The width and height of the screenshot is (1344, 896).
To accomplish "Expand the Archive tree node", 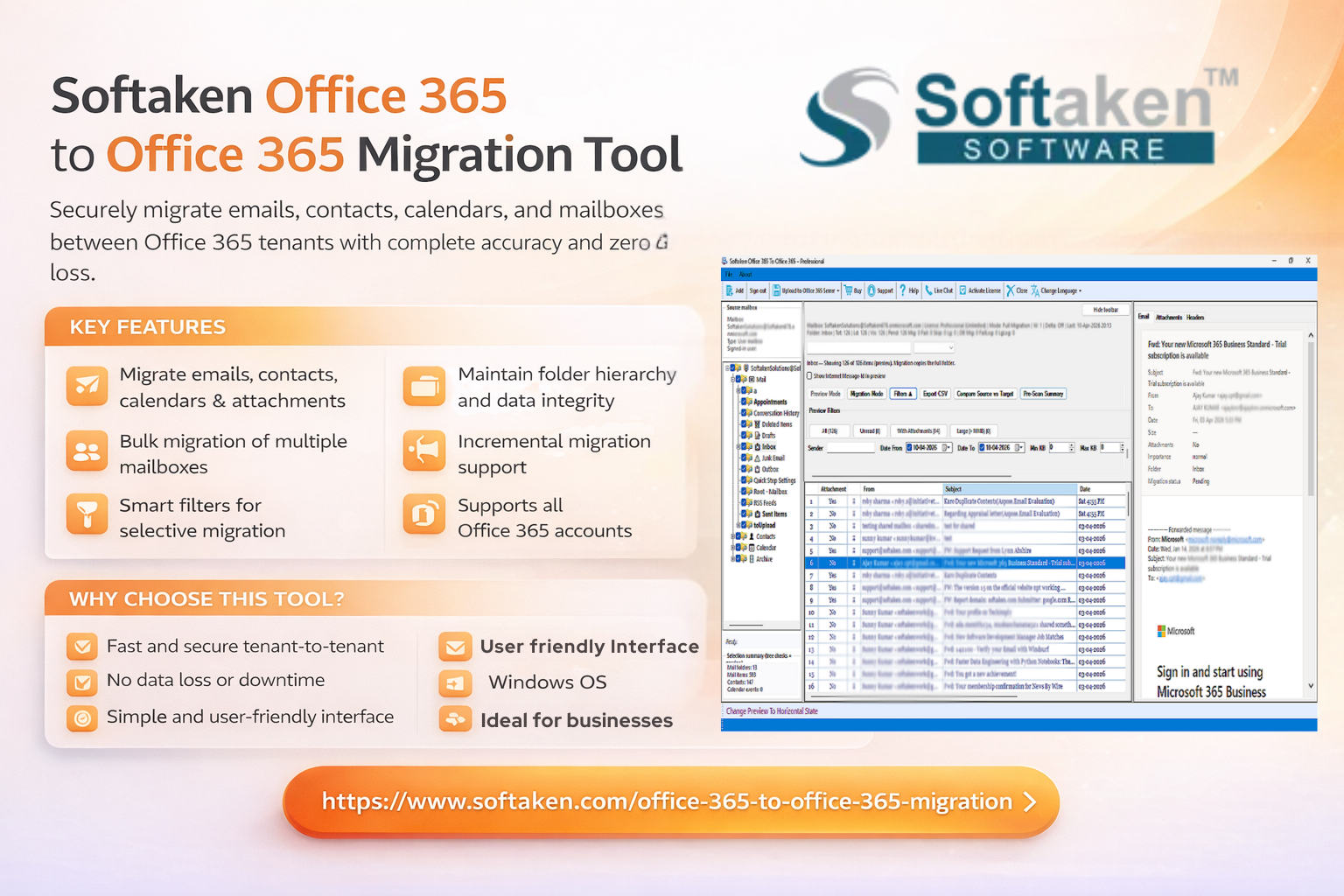I will pyautogui.click(x=733, y=559).
